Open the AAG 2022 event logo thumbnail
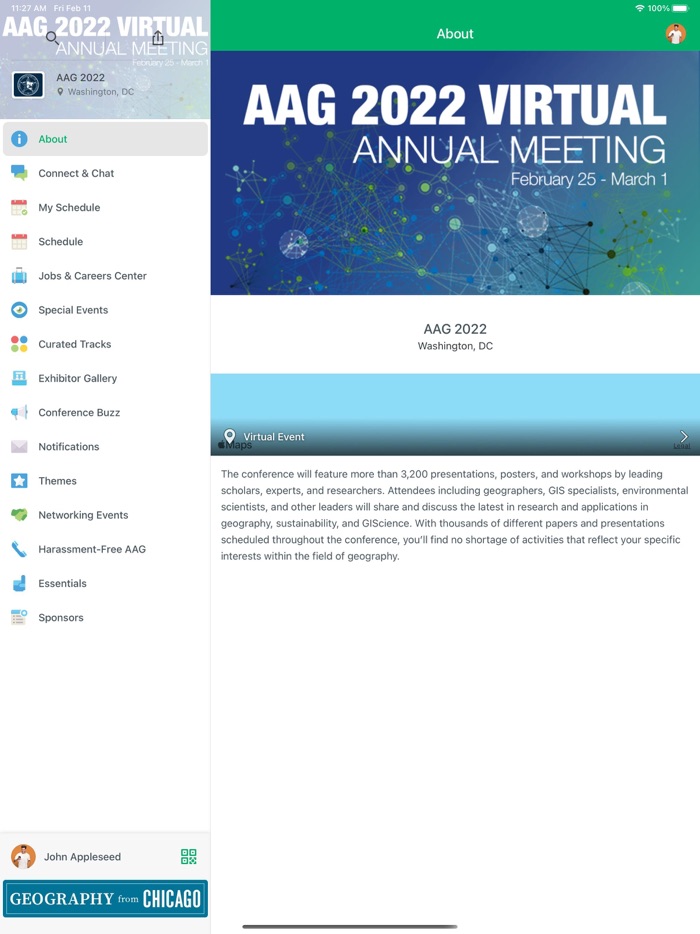Image resolution: width=700 pixels, height=934 pixels. point(28,85)
